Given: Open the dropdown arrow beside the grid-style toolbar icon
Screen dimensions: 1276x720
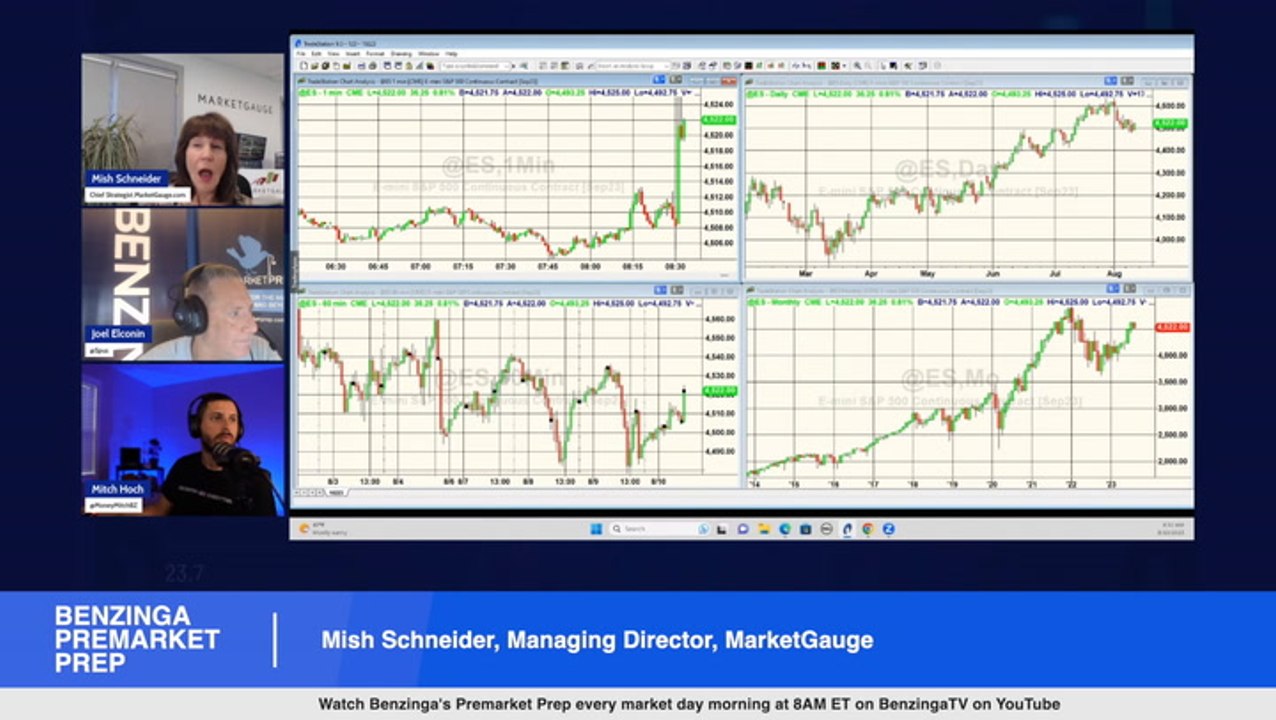Looking at the screenshot, I should [x=844, y=66].
